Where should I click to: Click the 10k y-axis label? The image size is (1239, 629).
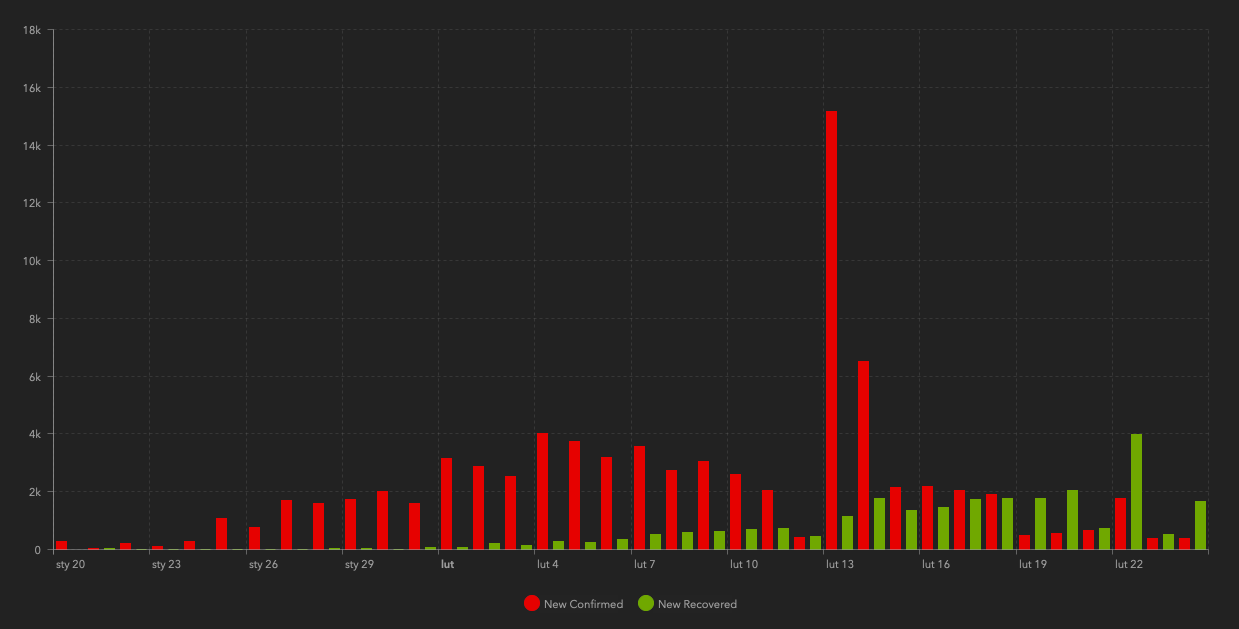click(31, 261)
